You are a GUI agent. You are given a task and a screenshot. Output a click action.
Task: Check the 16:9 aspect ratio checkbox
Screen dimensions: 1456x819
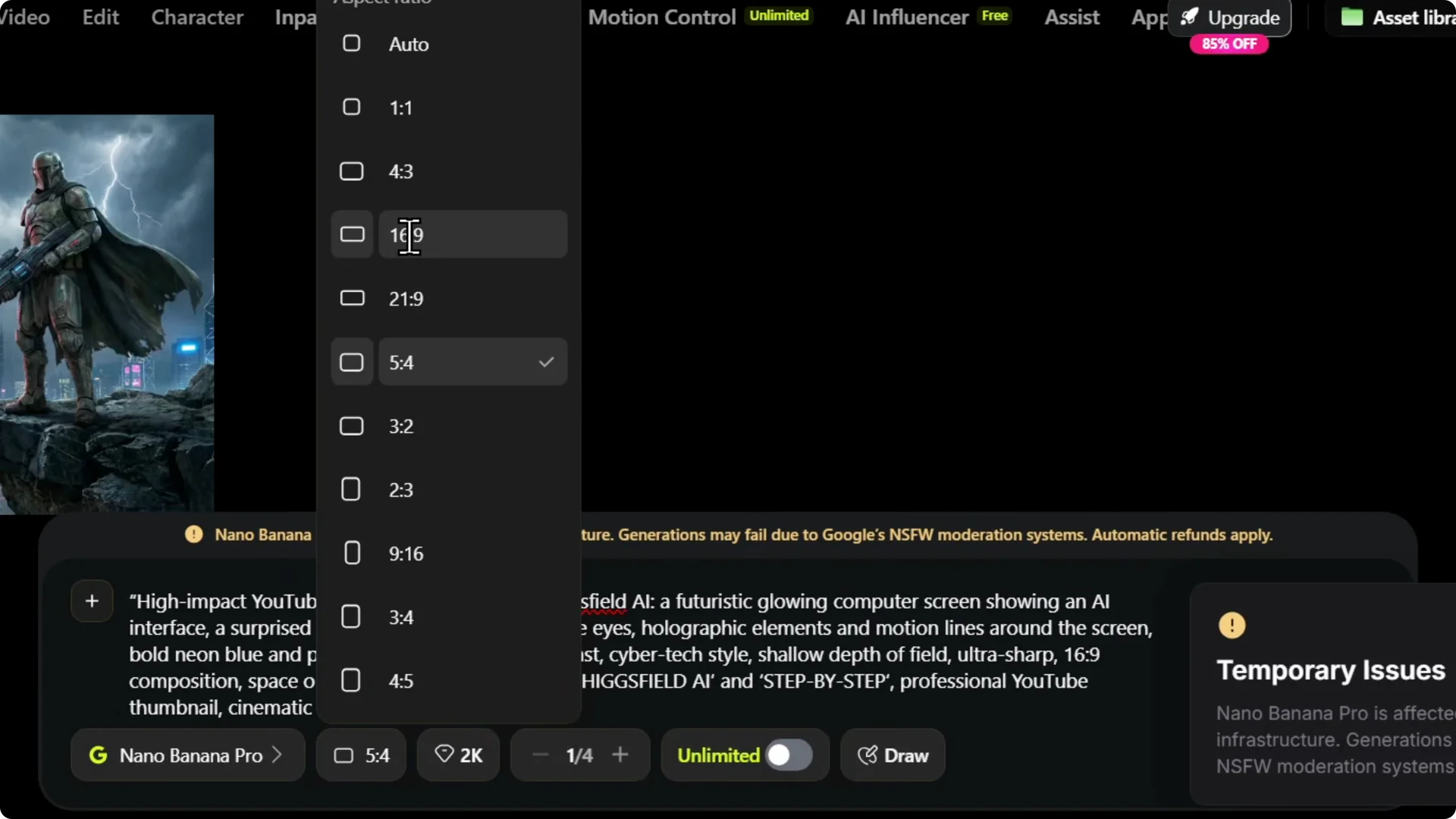(x=351, y=234)
